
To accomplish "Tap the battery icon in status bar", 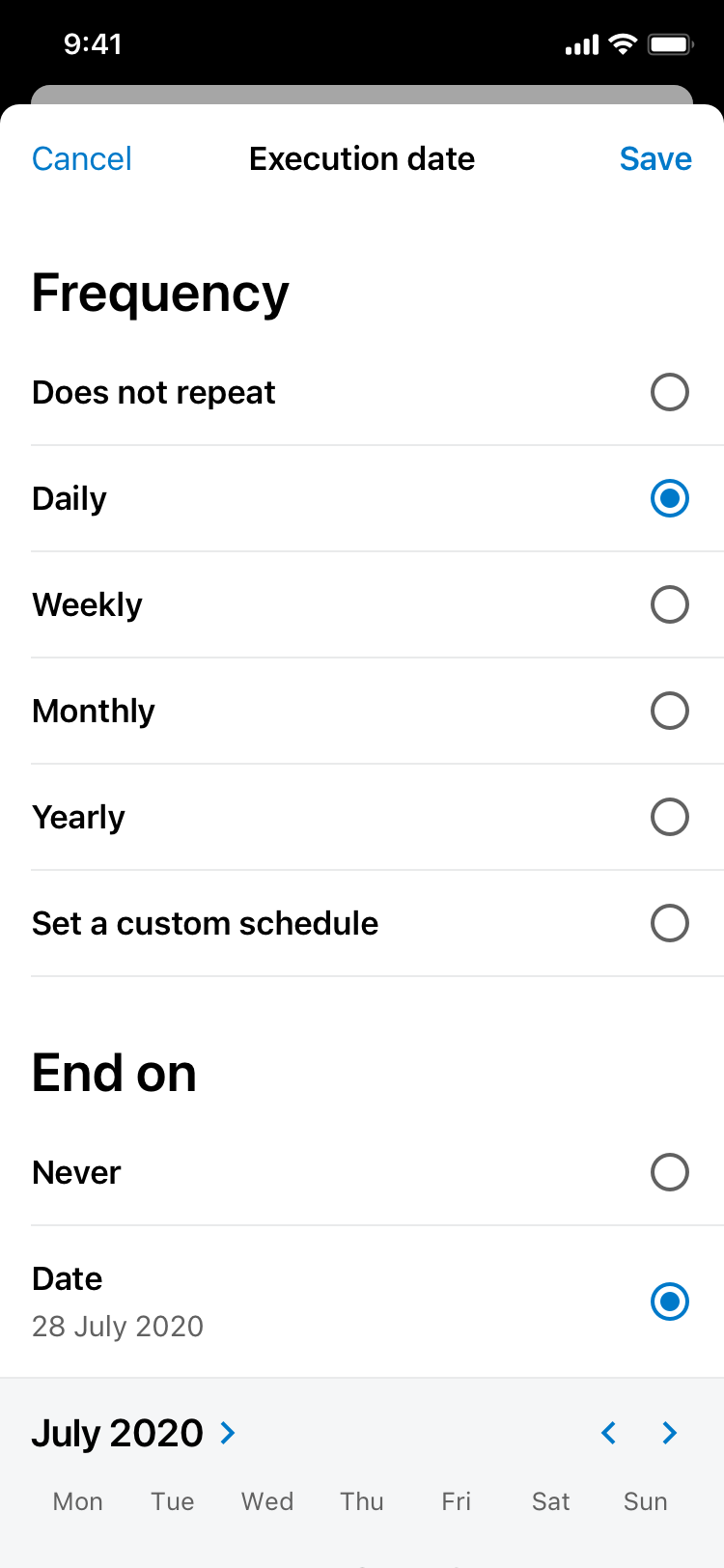I will tap(670, 44).
